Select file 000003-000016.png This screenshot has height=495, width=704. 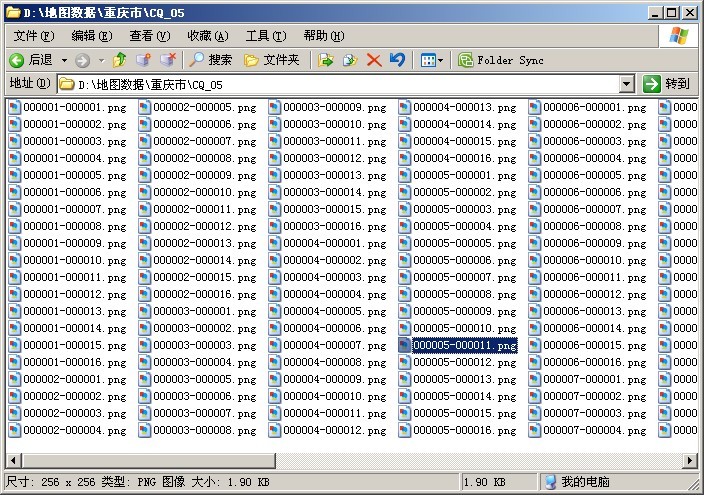(x=328, y=226)
